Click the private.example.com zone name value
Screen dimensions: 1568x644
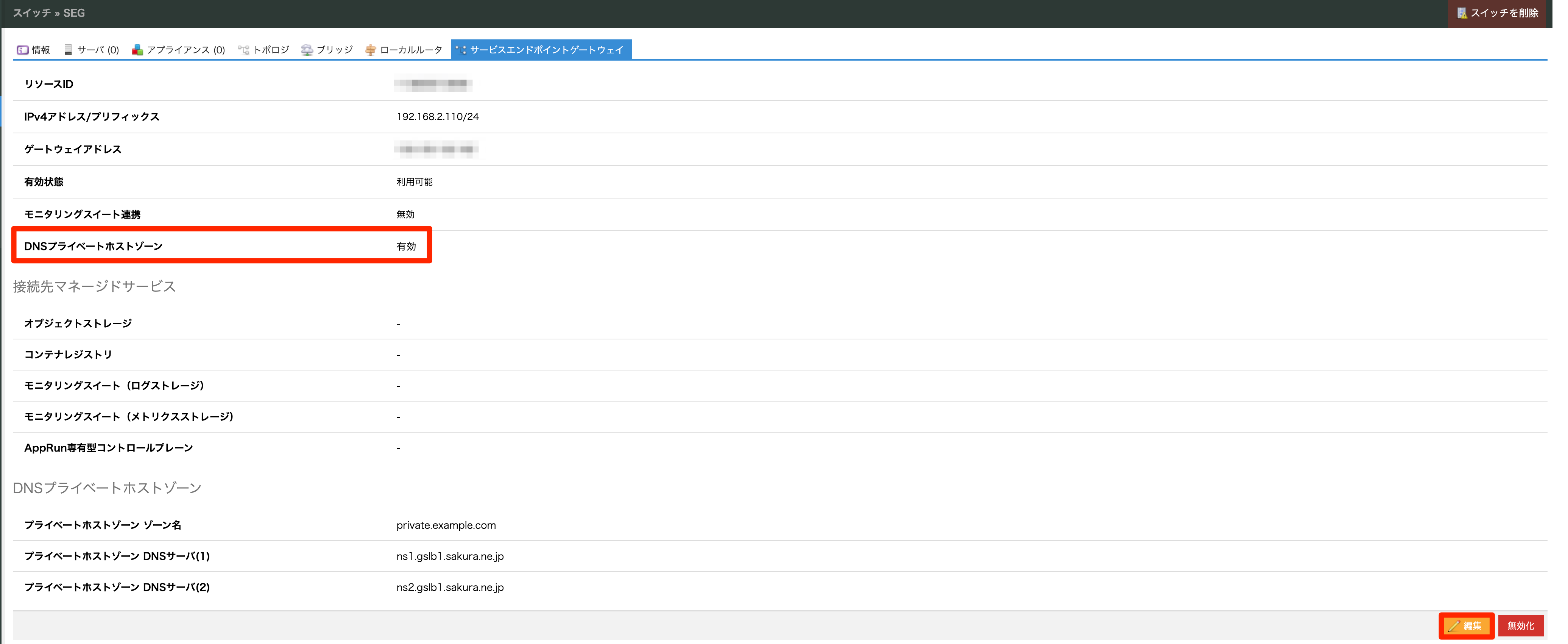446,525
